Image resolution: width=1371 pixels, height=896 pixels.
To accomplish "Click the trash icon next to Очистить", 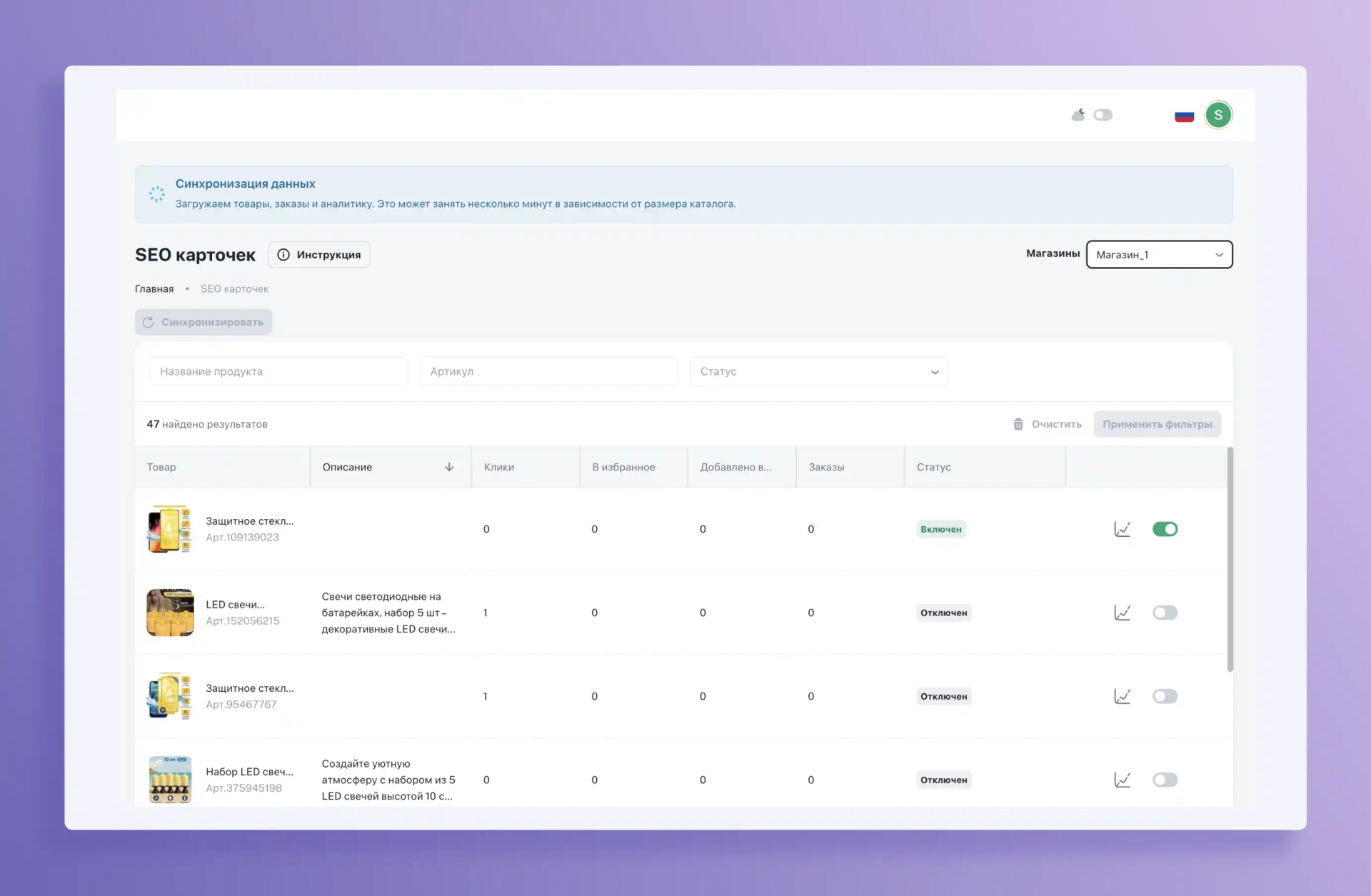I will click(1018, 424).
